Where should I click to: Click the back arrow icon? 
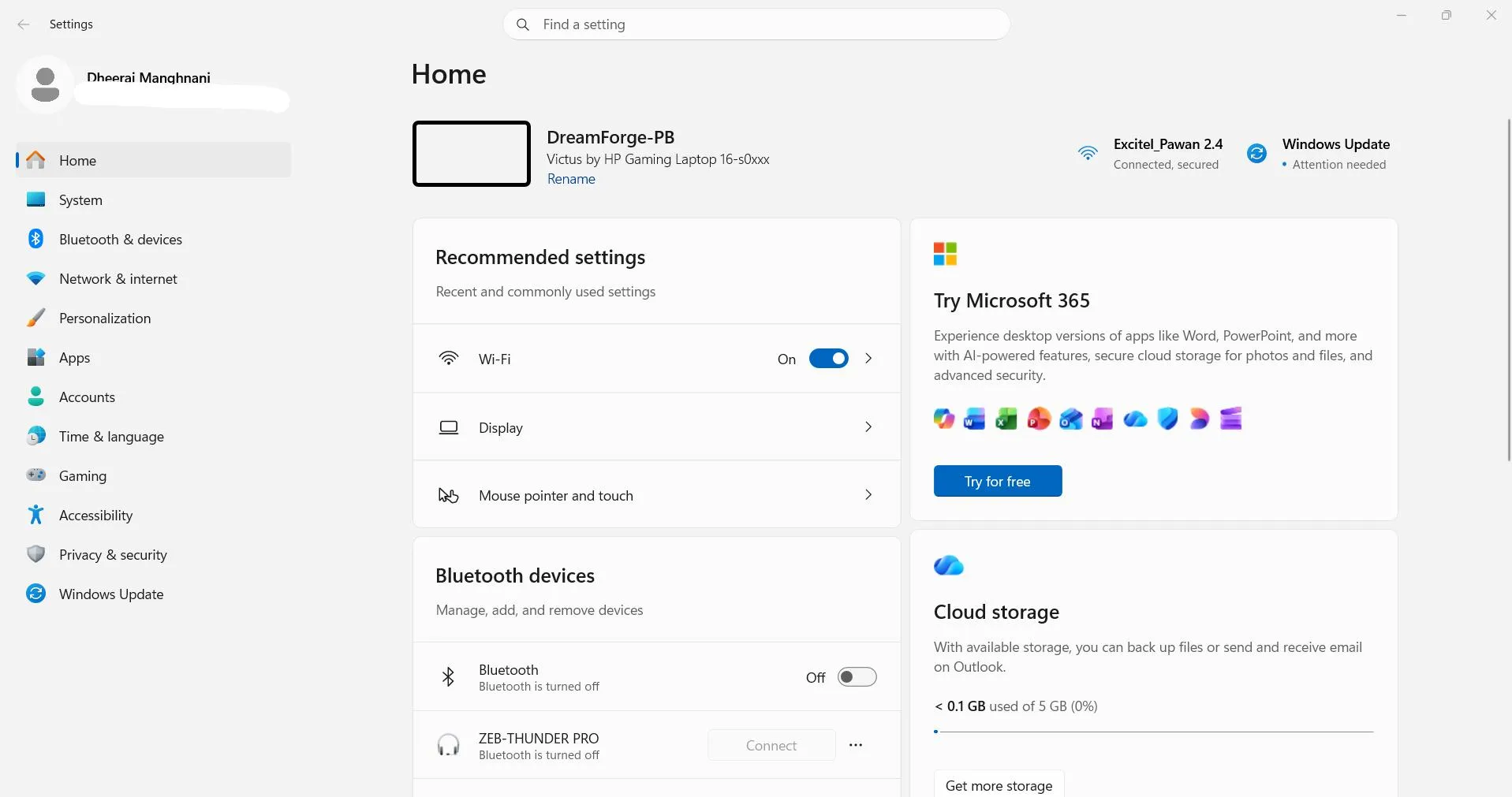(24, 24)
